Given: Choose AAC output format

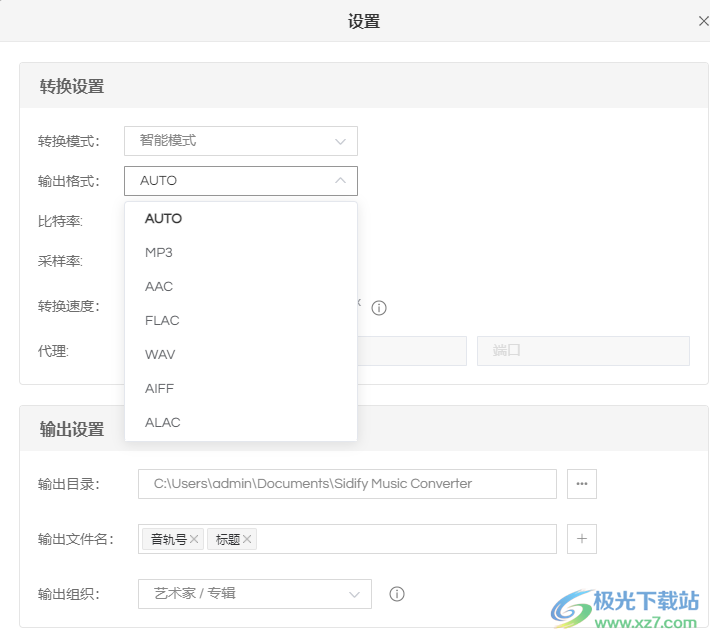Looking at the screenshot, I should [x=241, y=286].
